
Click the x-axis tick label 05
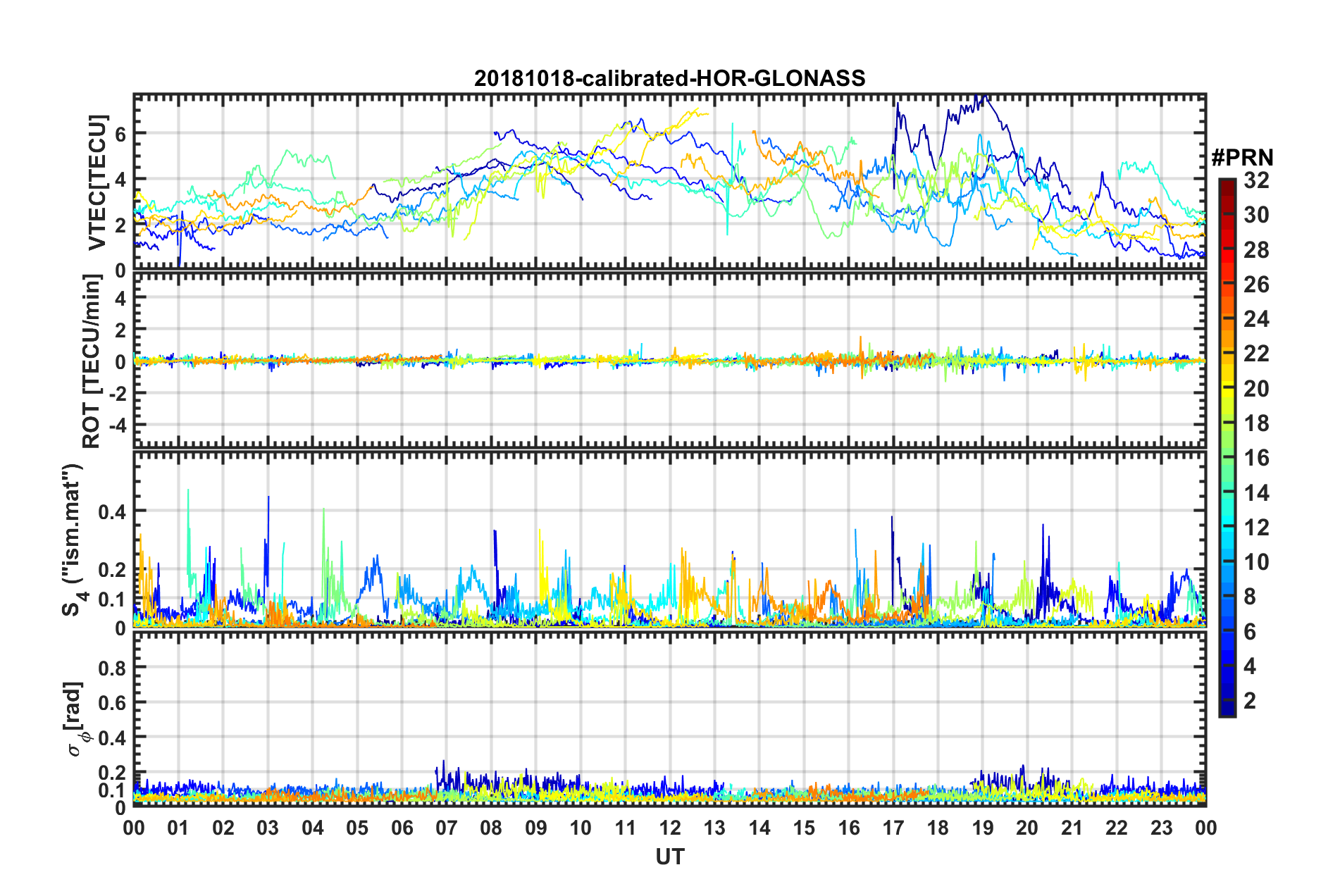(x=357, y=828)
